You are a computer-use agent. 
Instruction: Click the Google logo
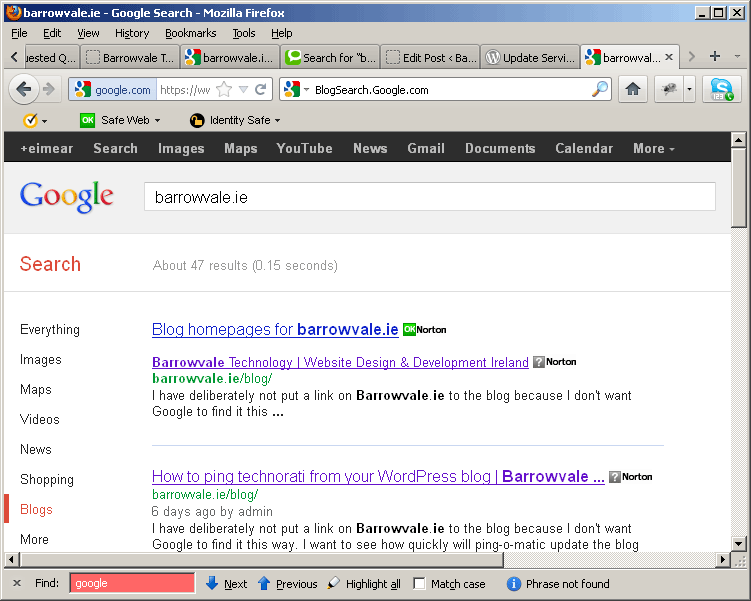67,197
